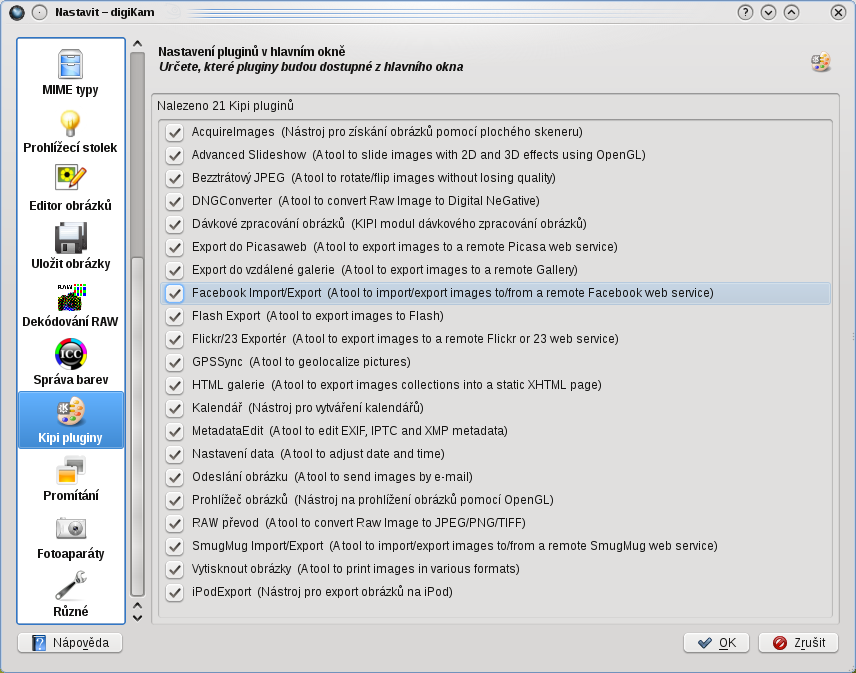Viewport: 856px width, 673px height.
Task: Uncheck the RAW převod plugin
Action: [175, 523]
